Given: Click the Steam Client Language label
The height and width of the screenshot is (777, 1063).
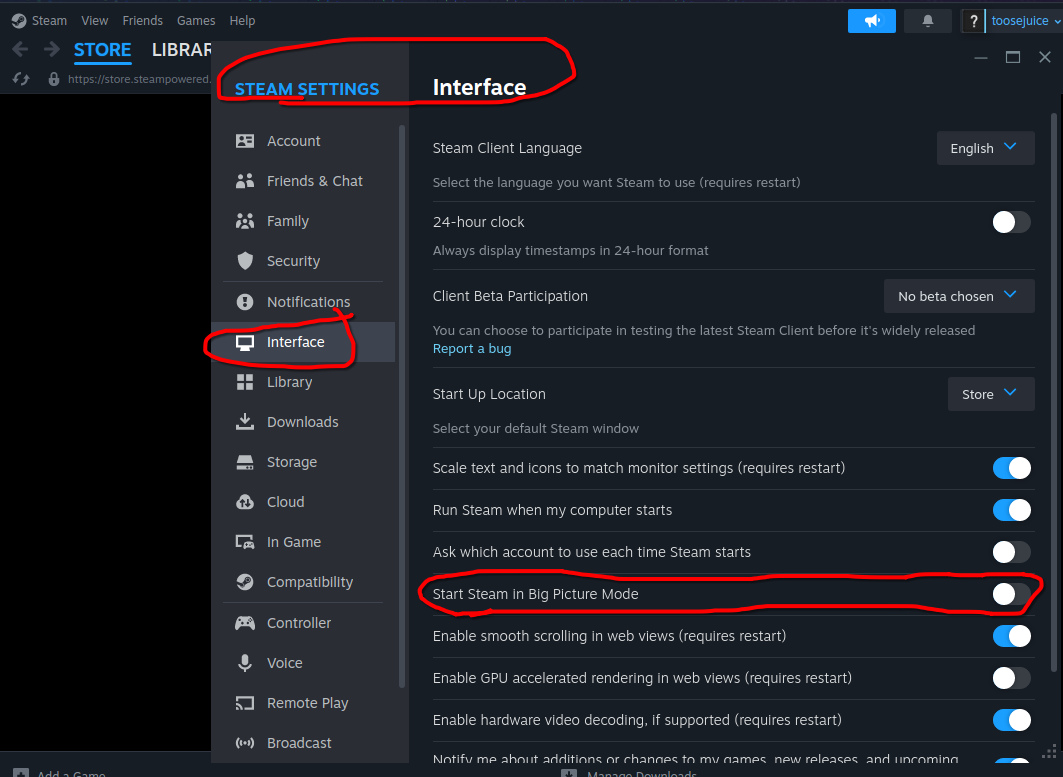Looking at the screenshot, I should (x=507, y=148).
